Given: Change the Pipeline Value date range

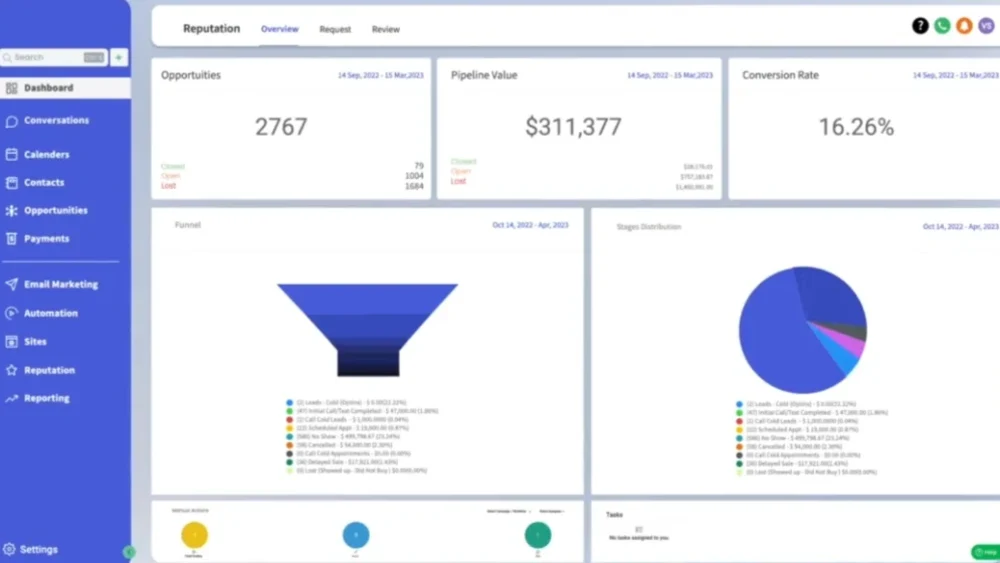Looking at the screenshot, I should pos(670,75).
